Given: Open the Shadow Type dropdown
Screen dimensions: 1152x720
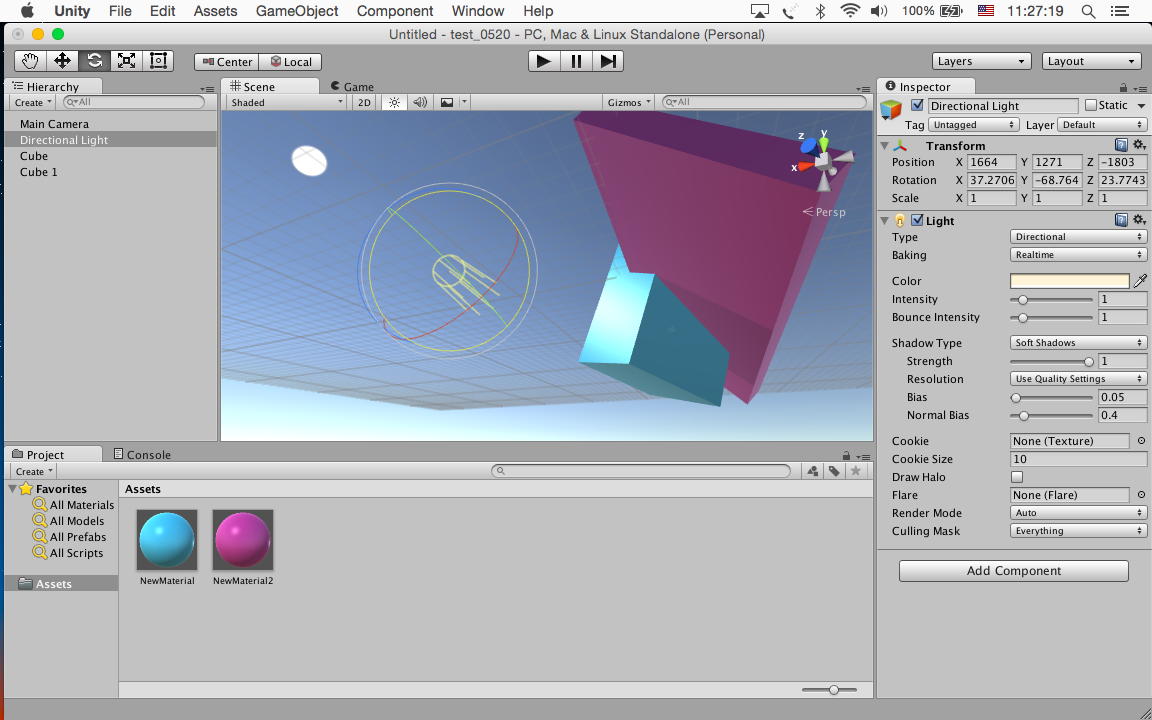Looking at the screenshot, I should [1078, 343].
